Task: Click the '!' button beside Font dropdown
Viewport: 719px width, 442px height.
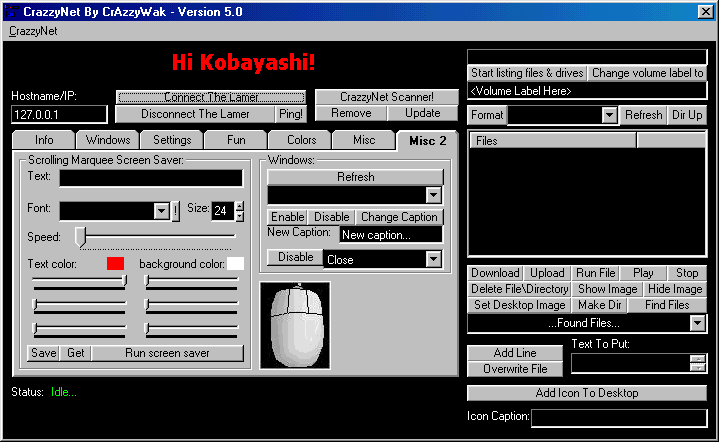Action: 176,210
